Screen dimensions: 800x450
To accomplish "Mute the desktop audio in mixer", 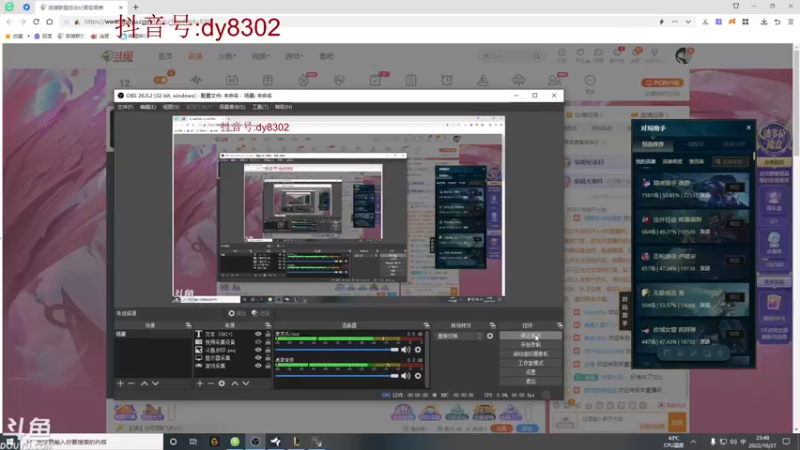I will point(406,376).
